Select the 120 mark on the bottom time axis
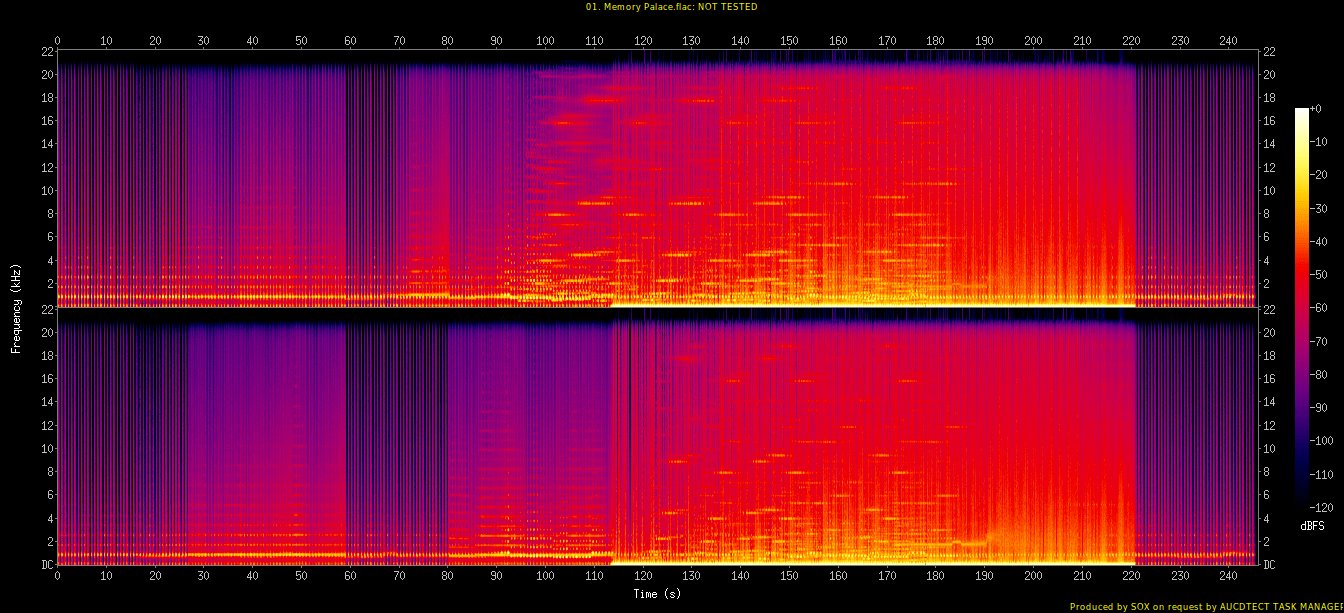The width and height of the screenshot is (1344, 613). coord(643,577)
